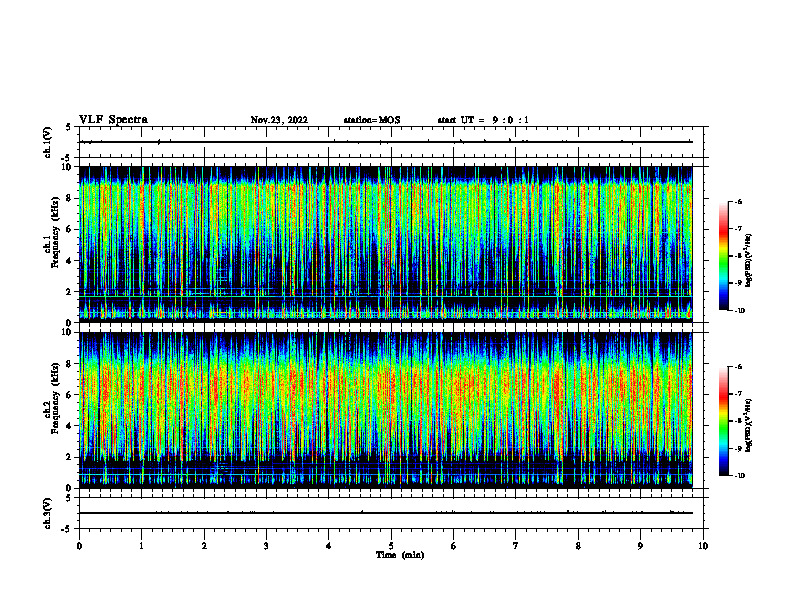Click time axis tick label '1'
Image resolution: width=792 pixels, height=612 pixels.
pyautogui.click(x=141, y=546)
